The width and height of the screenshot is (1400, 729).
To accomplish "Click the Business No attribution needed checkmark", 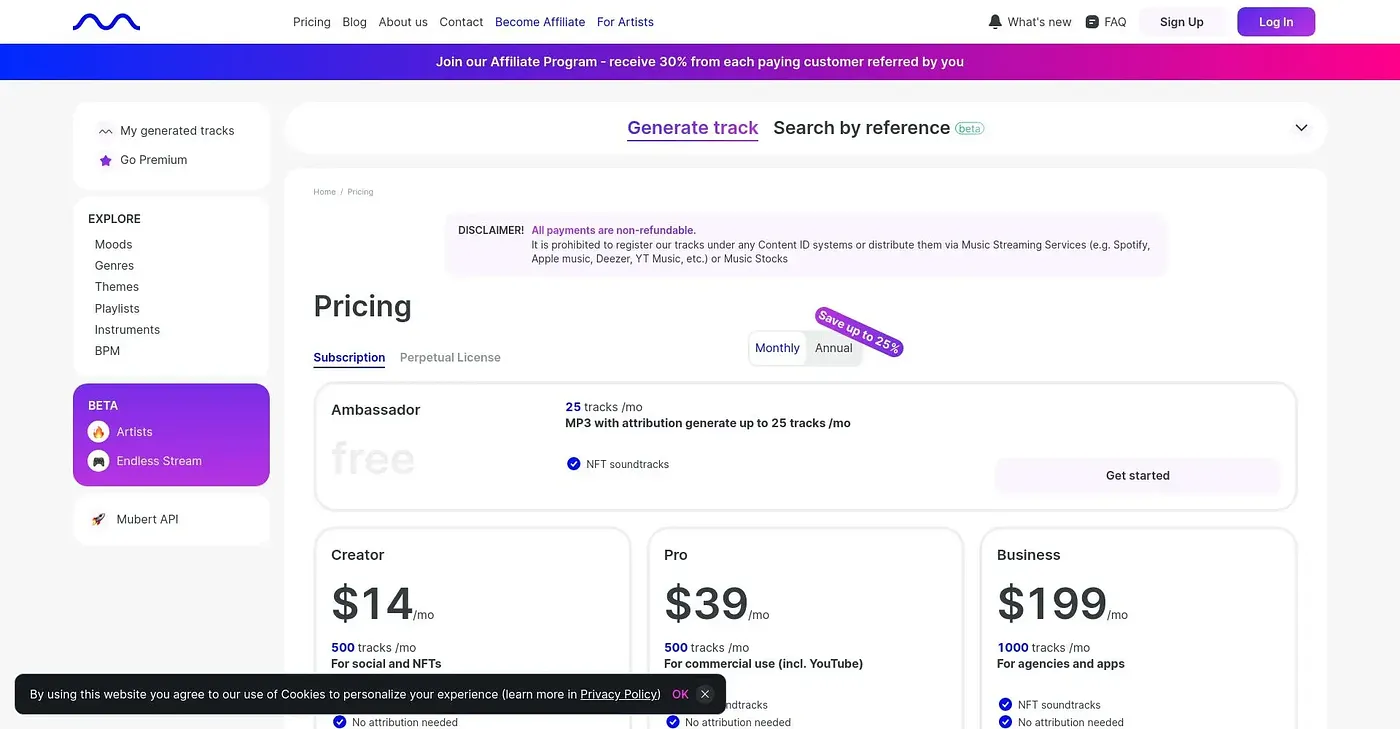I will pyautogui.click(x=1005, y=722).
